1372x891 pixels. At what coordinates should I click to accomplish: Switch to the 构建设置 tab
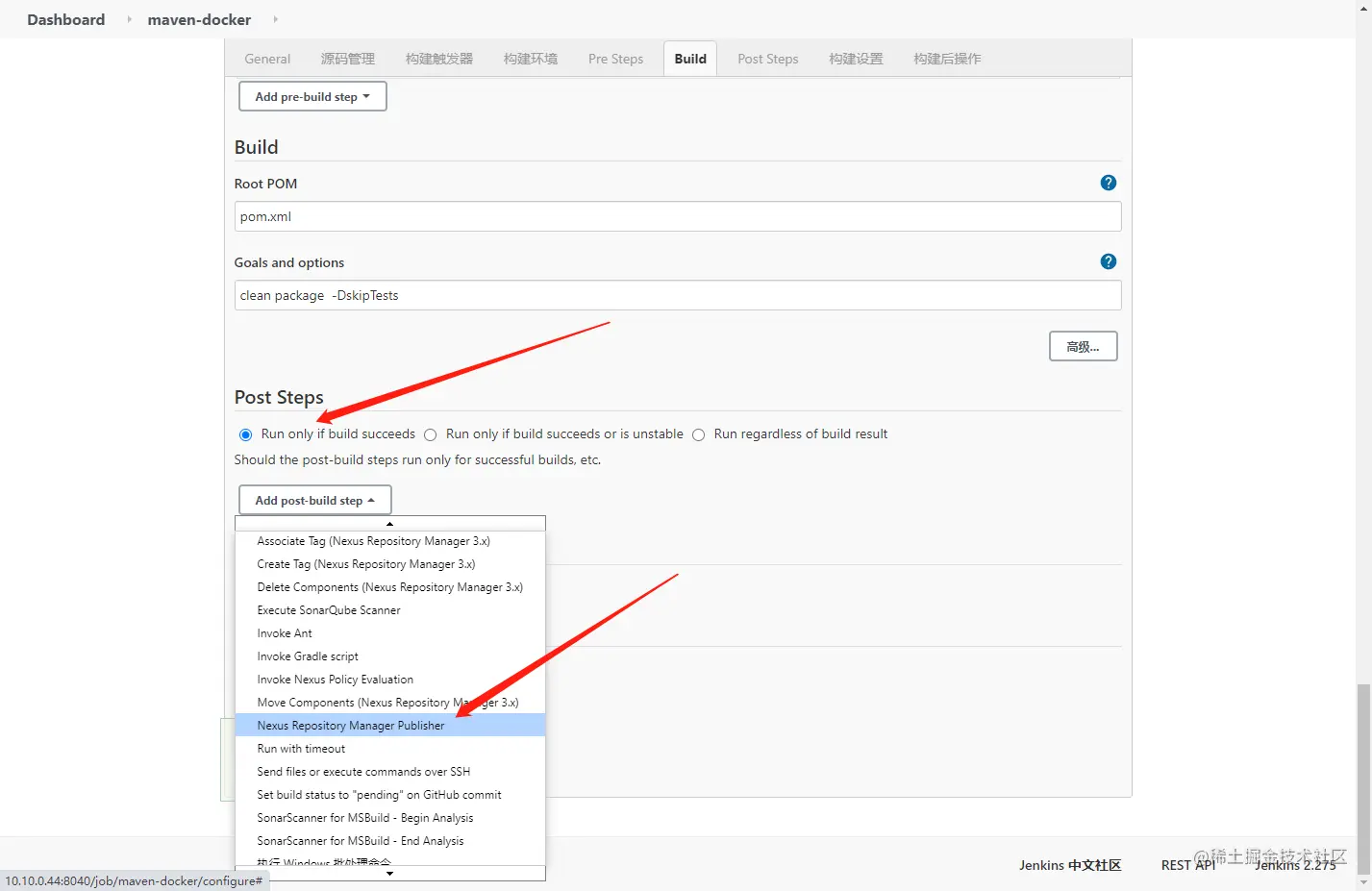pos(856,59)
